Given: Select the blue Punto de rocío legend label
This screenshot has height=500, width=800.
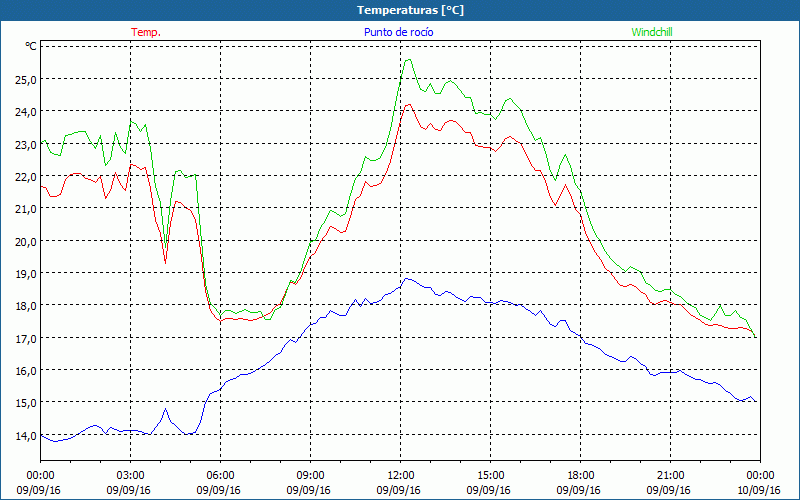Looking at the screenshot, I should (x=398, y=32).
